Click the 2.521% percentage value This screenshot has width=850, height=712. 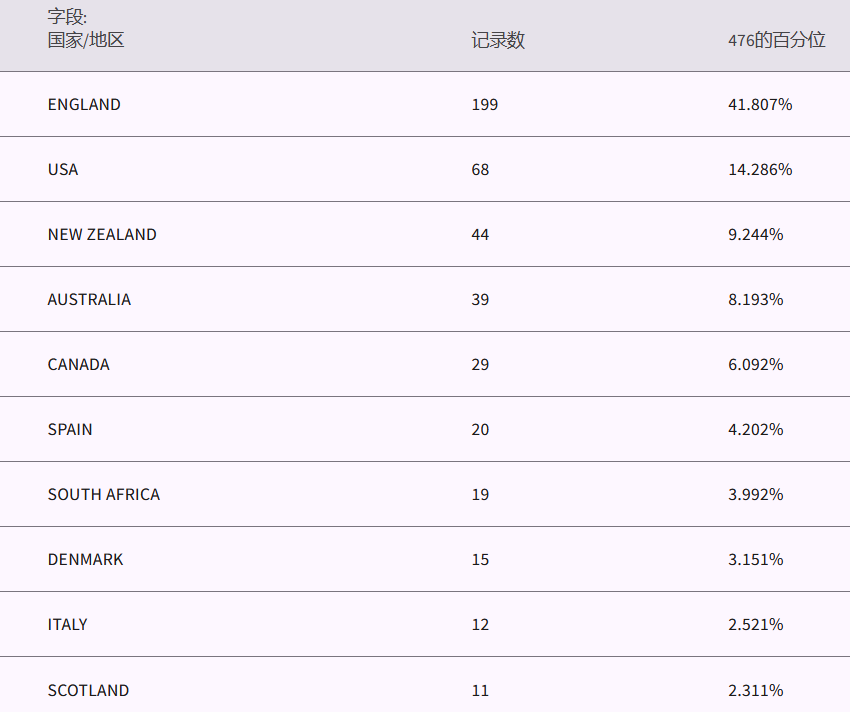pyautogui.click(x=756, y=624)
